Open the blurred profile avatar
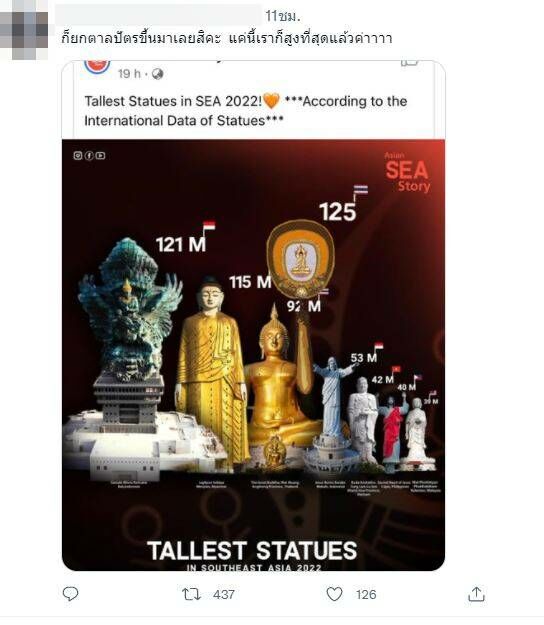Image resolution: width=544 pixels, height=625 pixels. (24, 30)
